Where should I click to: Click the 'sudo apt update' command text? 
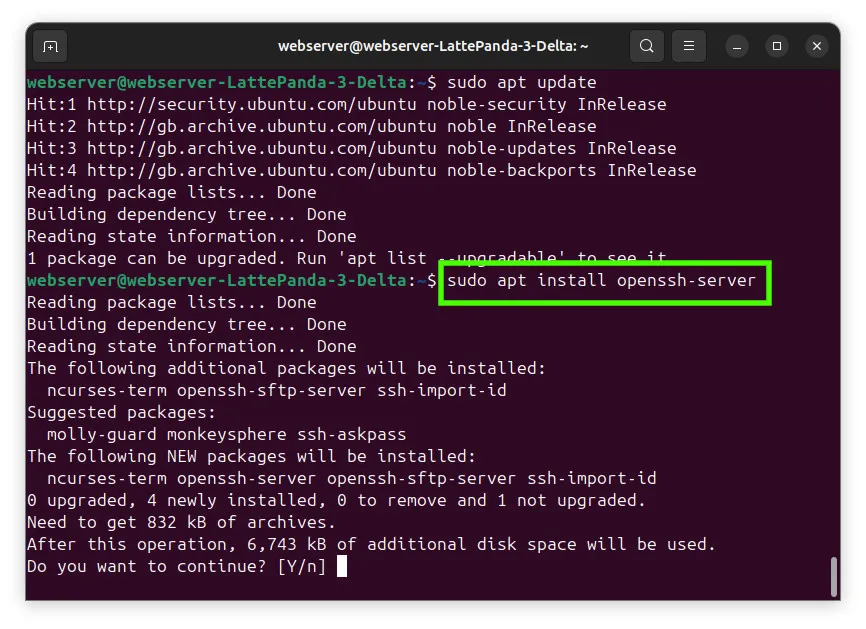click(x=521, y=83)
